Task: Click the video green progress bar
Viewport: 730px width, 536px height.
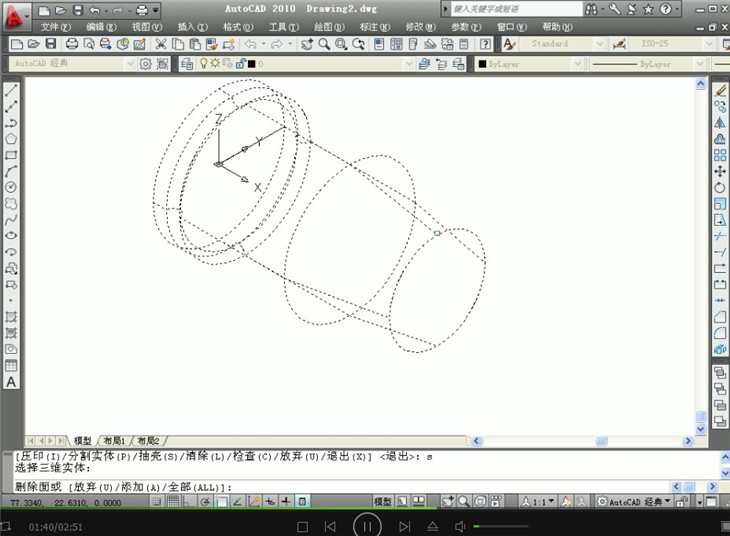Action: pos(219,509)
